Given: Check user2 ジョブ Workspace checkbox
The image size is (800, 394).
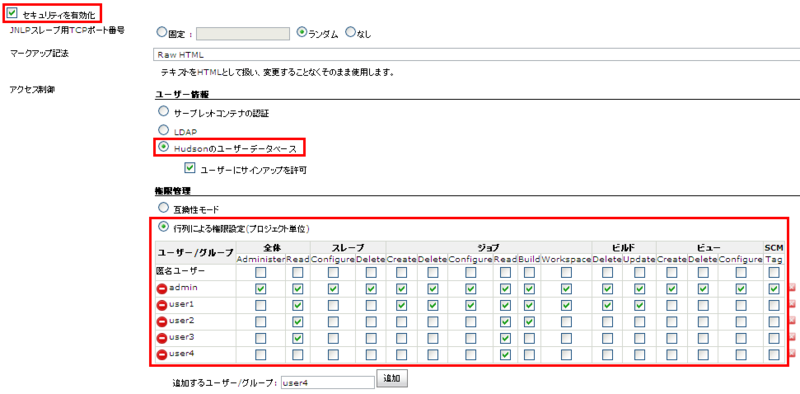Looking at the screenshot, I should click(x=566, y=322).
